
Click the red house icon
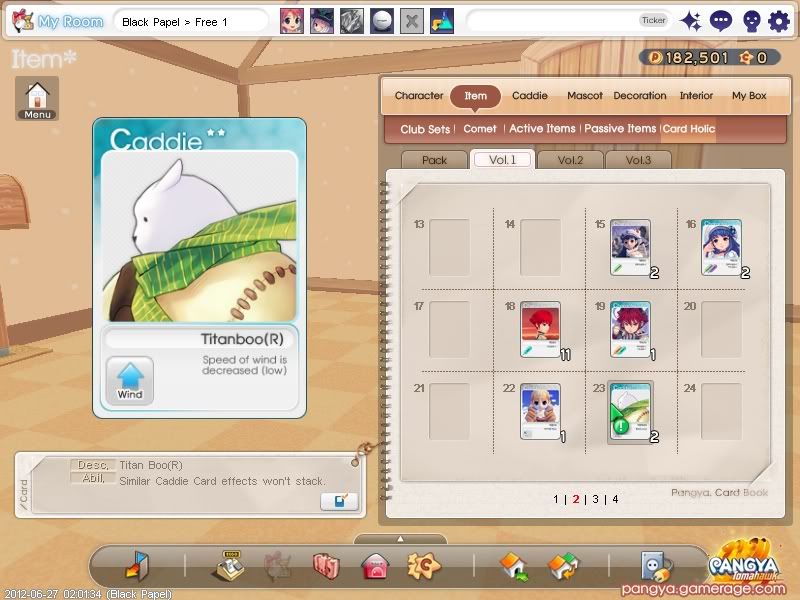375,566
